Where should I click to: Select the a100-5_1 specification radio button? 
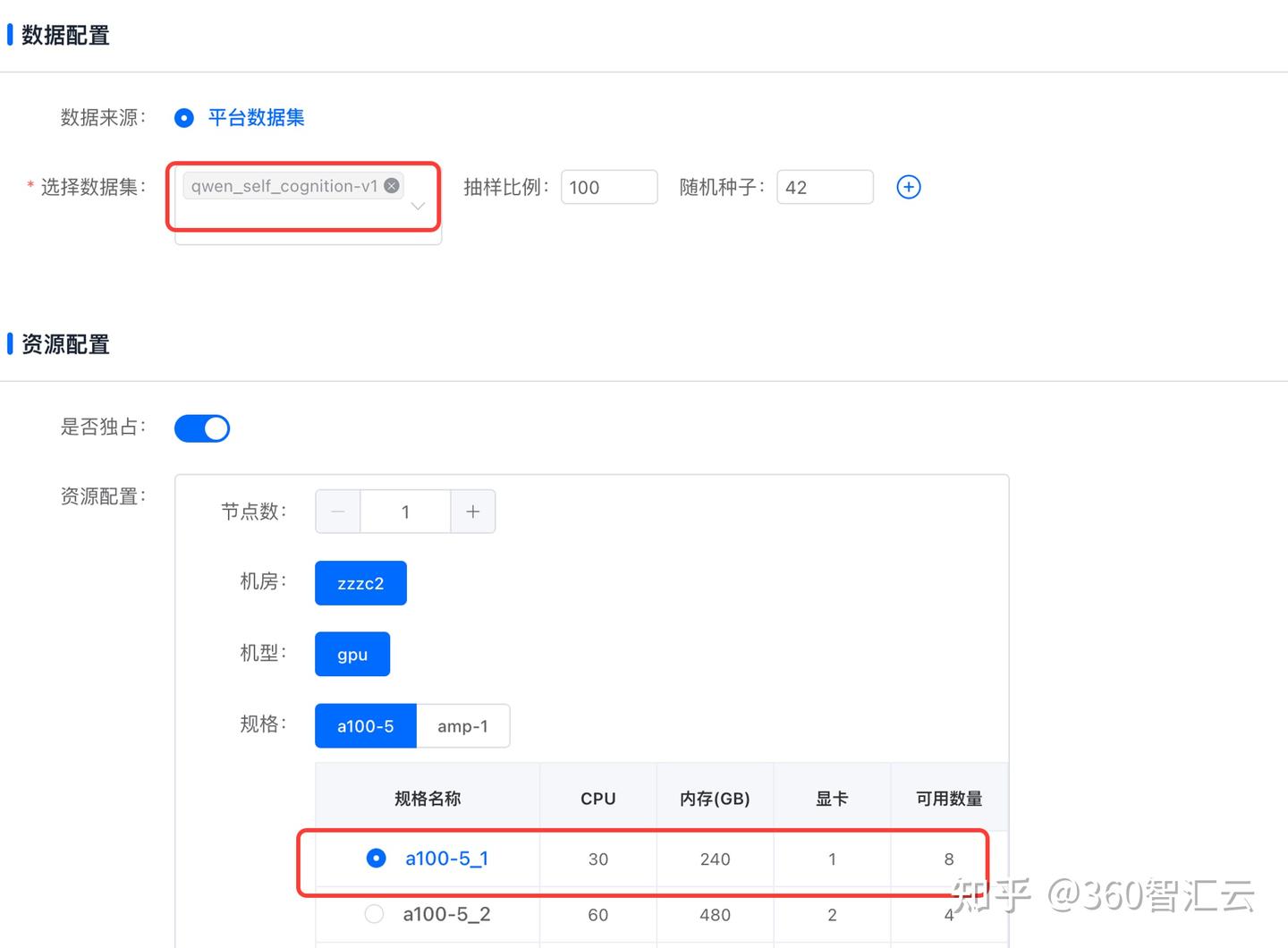(376, 858)
